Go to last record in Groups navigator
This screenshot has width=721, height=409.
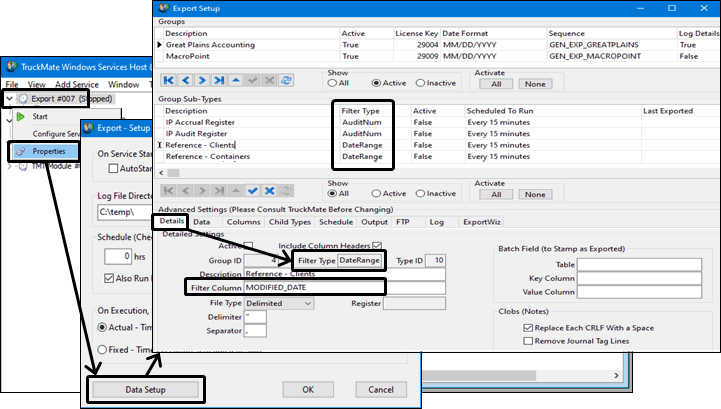click(219, 81)
